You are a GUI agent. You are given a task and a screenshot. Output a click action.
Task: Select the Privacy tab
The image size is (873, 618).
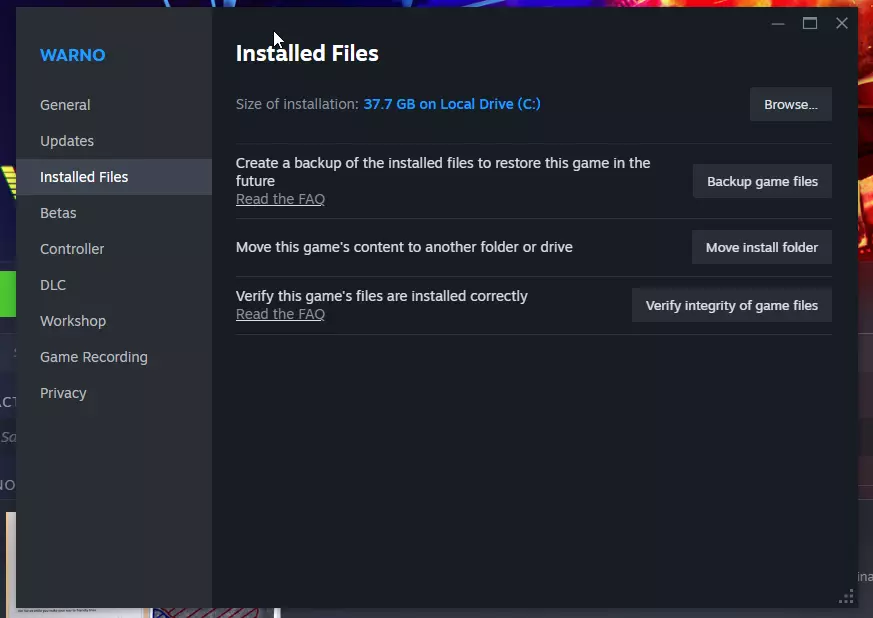(63, 393)
